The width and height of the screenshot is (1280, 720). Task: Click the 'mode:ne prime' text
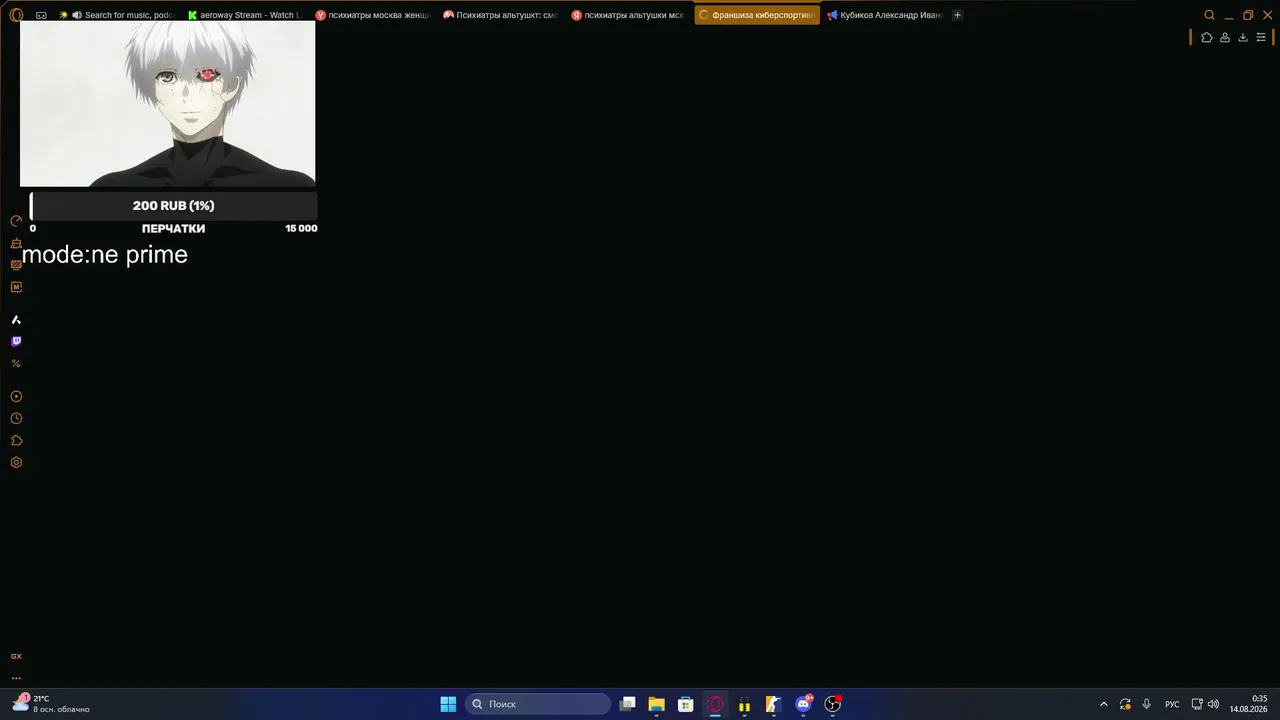pos(105,255)
